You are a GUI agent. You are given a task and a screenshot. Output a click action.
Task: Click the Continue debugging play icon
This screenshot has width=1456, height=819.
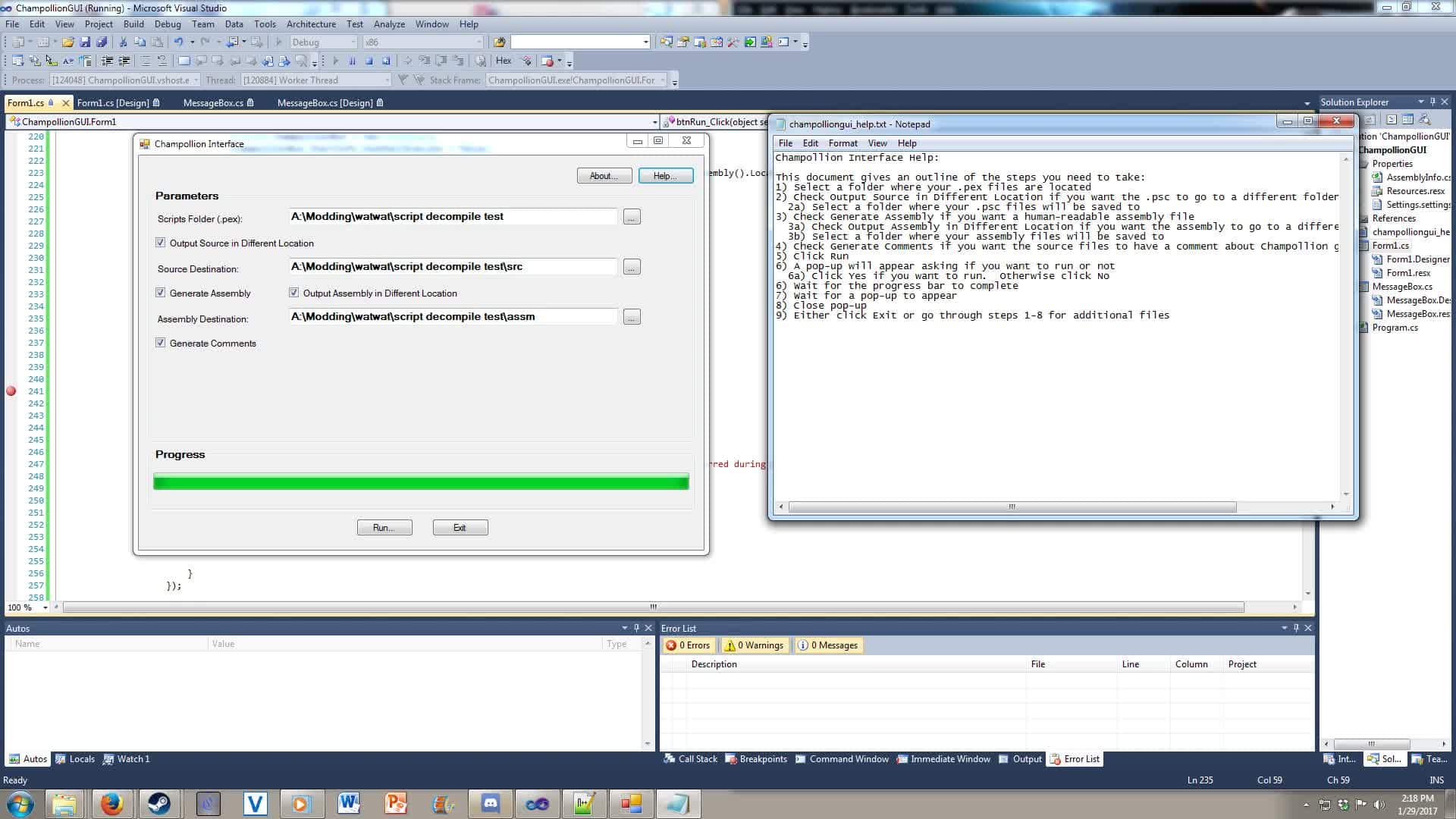coord(336,61)
